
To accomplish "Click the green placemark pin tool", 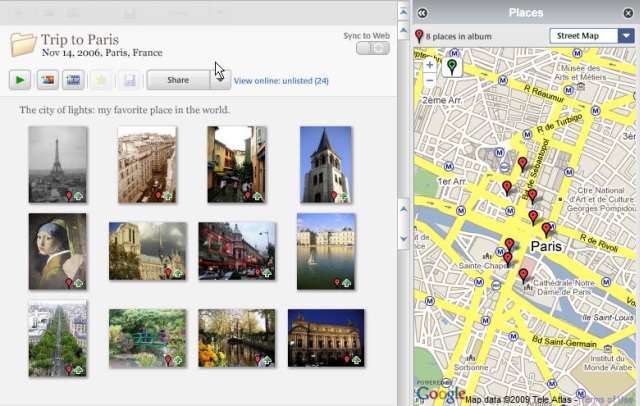I will [x=452, y=67].
